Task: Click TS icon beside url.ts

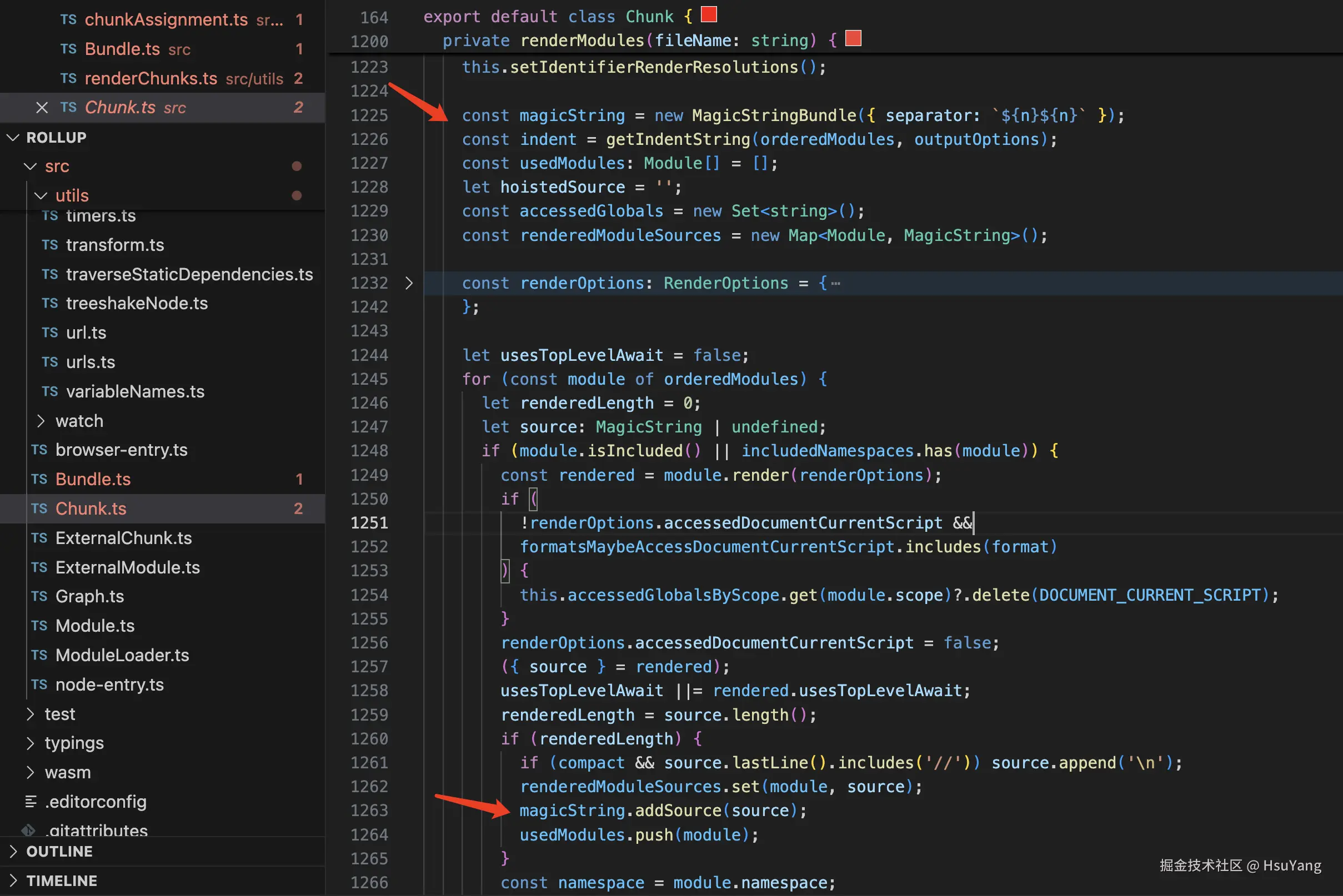Action: [50, 333]
